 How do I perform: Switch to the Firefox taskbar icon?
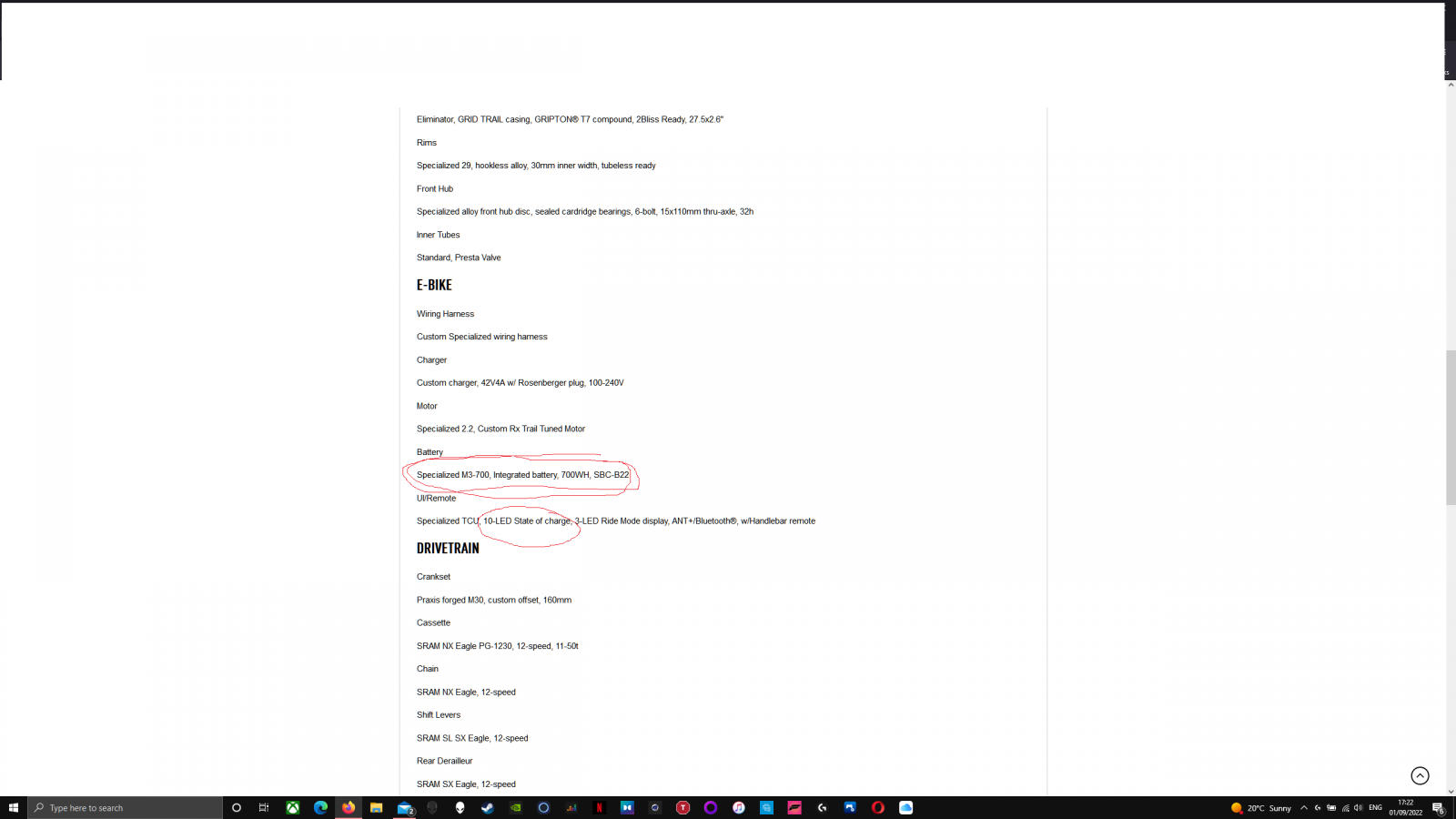coord(349,807)
